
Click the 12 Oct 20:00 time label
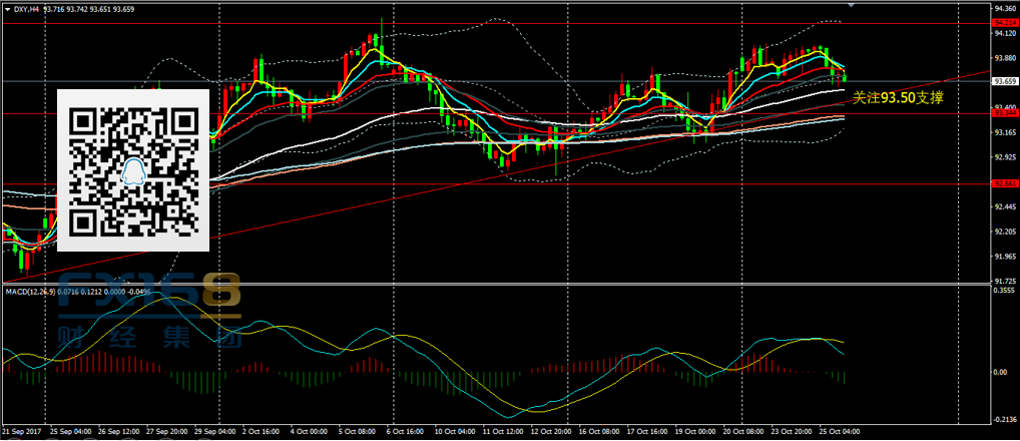tap(549, 433)
